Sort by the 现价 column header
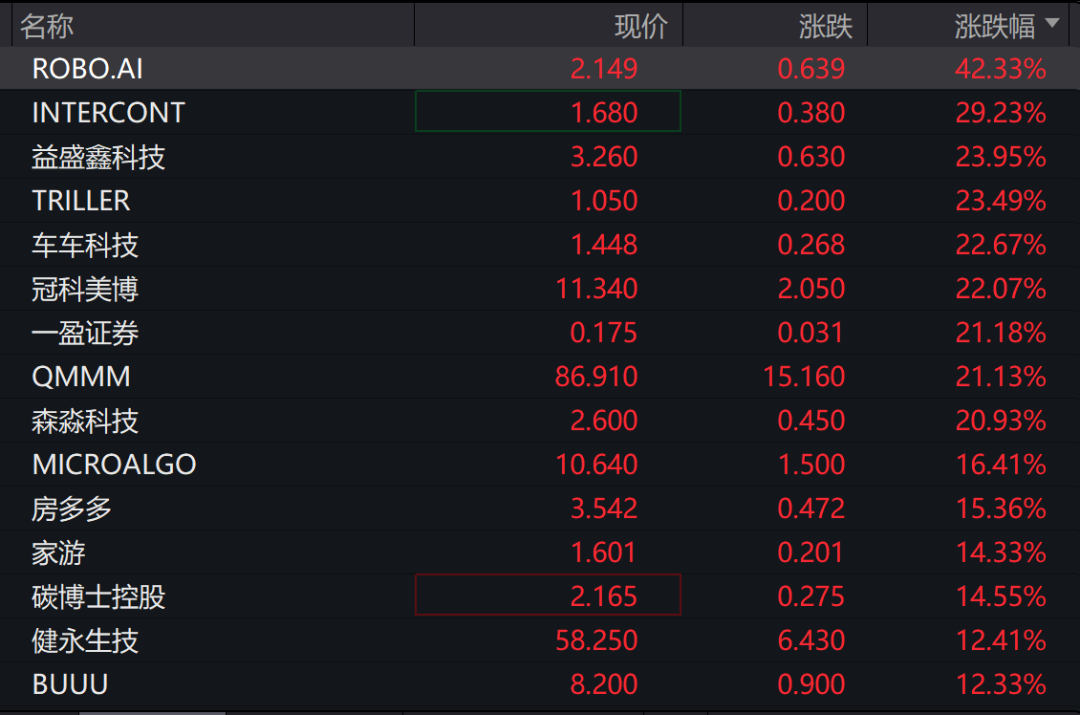 [x=640, y=26]
